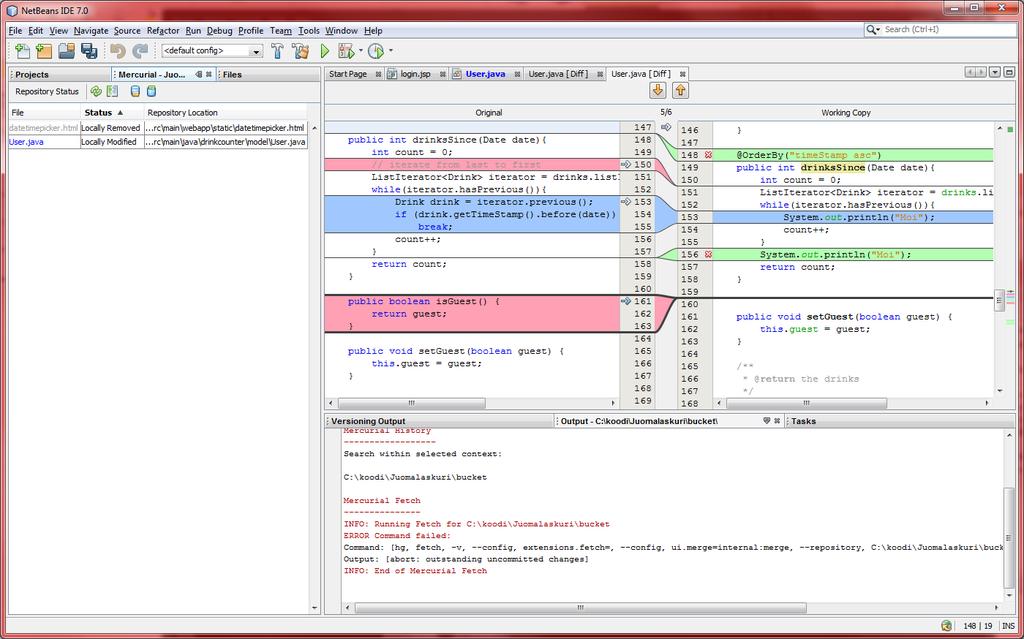Click the arrow icon at line 150
The height and width of the screenshot is (639, 1024).
coord(626,165)
